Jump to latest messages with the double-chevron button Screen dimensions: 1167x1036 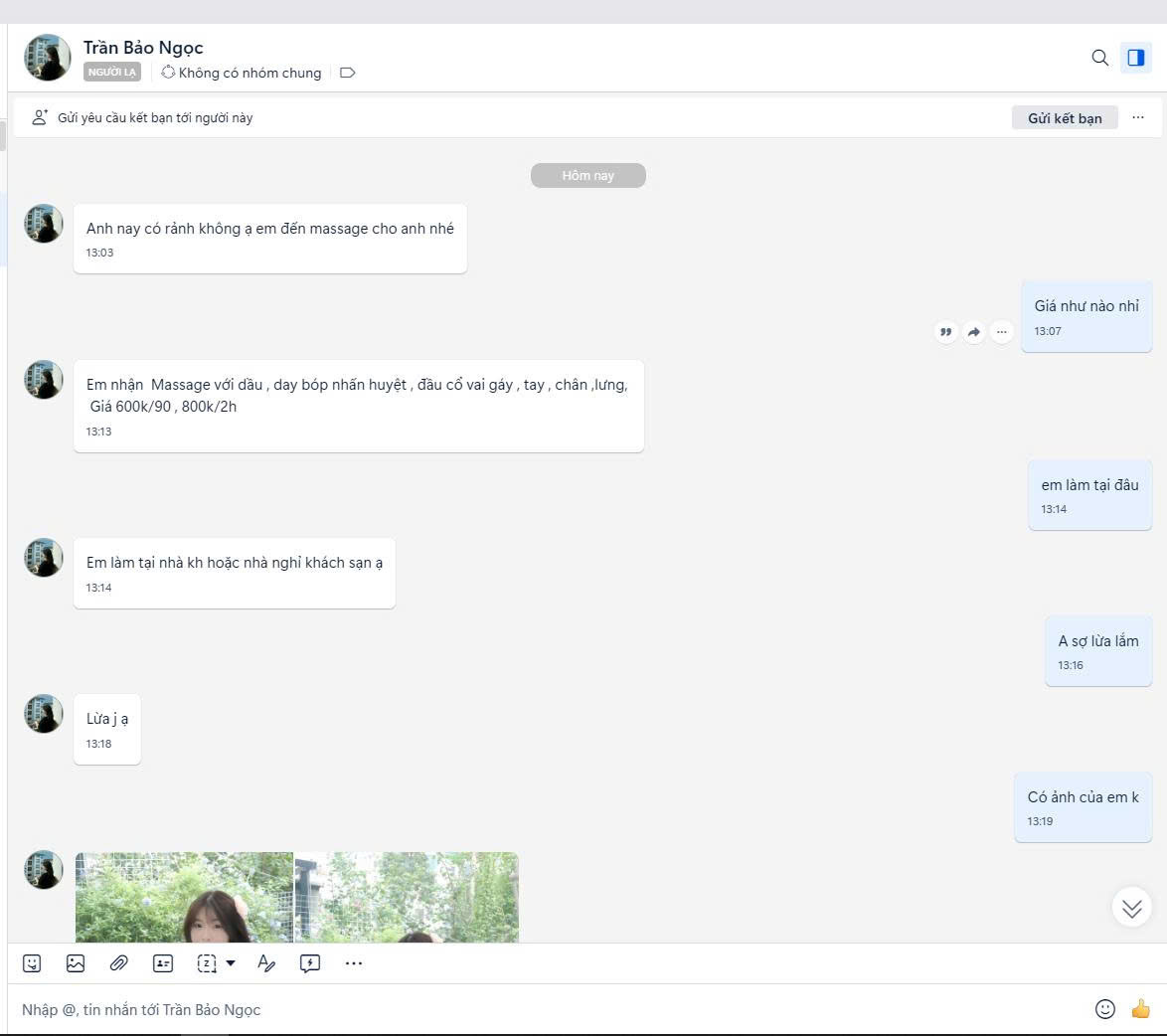point(1131,908)
